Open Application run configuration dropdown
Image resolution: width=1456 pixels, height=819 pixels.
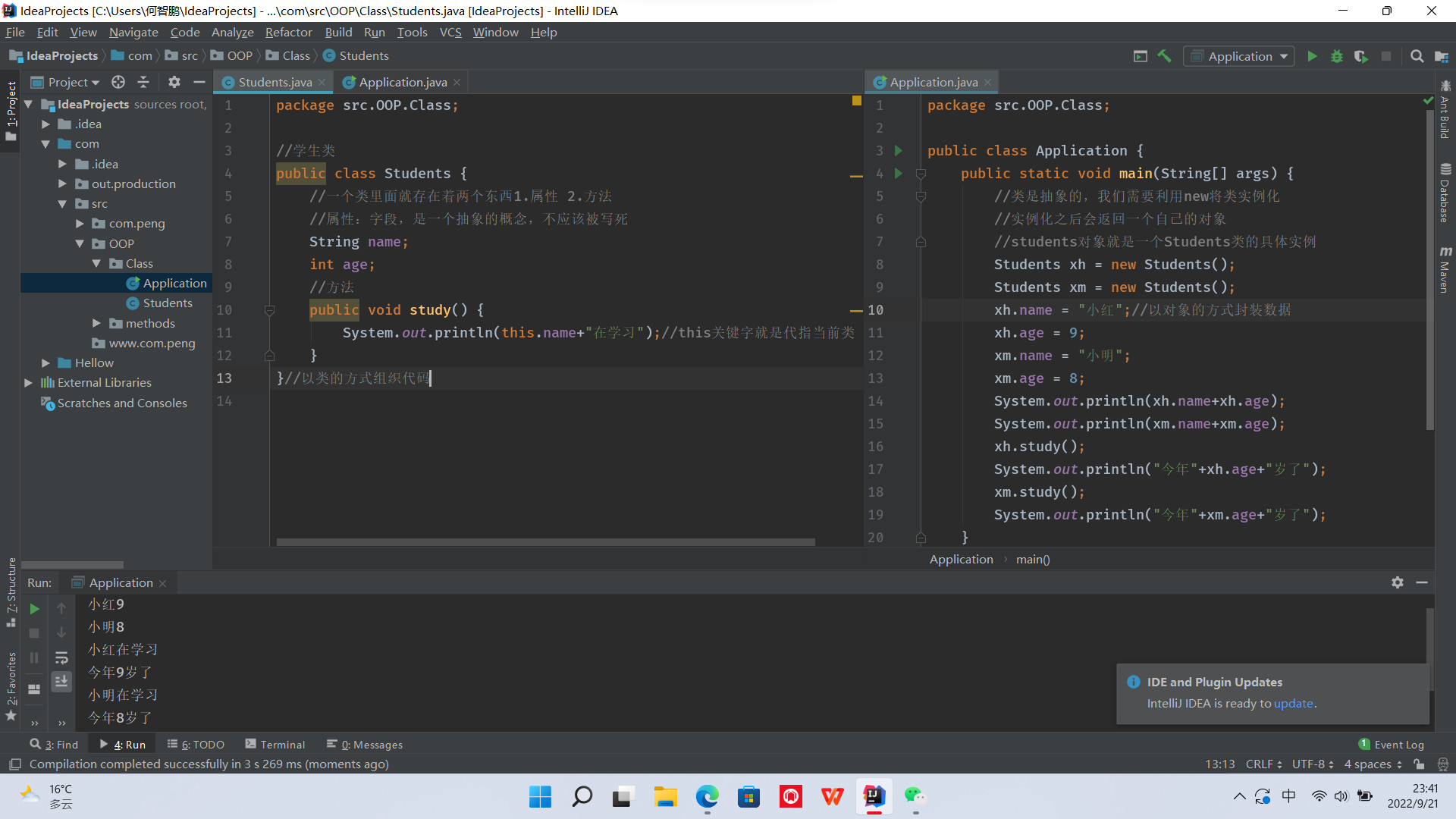1239,56
